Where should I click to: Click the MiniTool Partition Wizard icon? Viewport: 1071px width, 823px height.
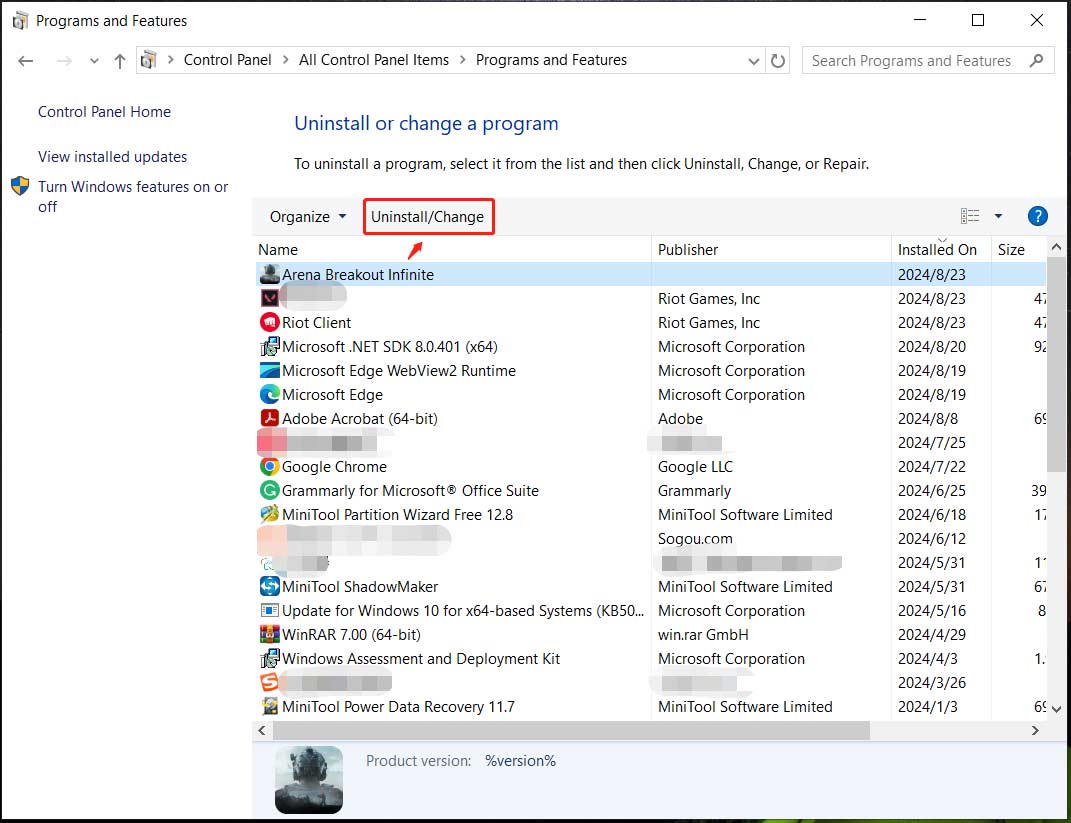coord(270,514)
